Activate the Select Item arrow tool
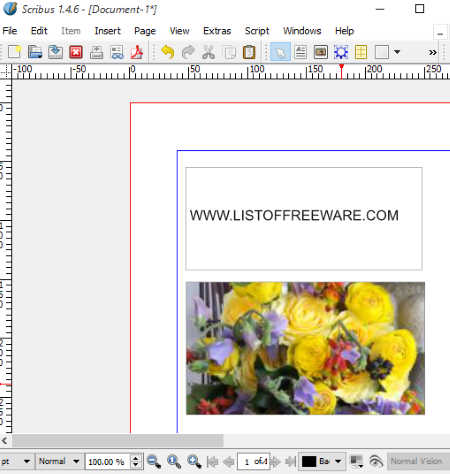Viewport: 450px width, 474px height. click(280, 52)
